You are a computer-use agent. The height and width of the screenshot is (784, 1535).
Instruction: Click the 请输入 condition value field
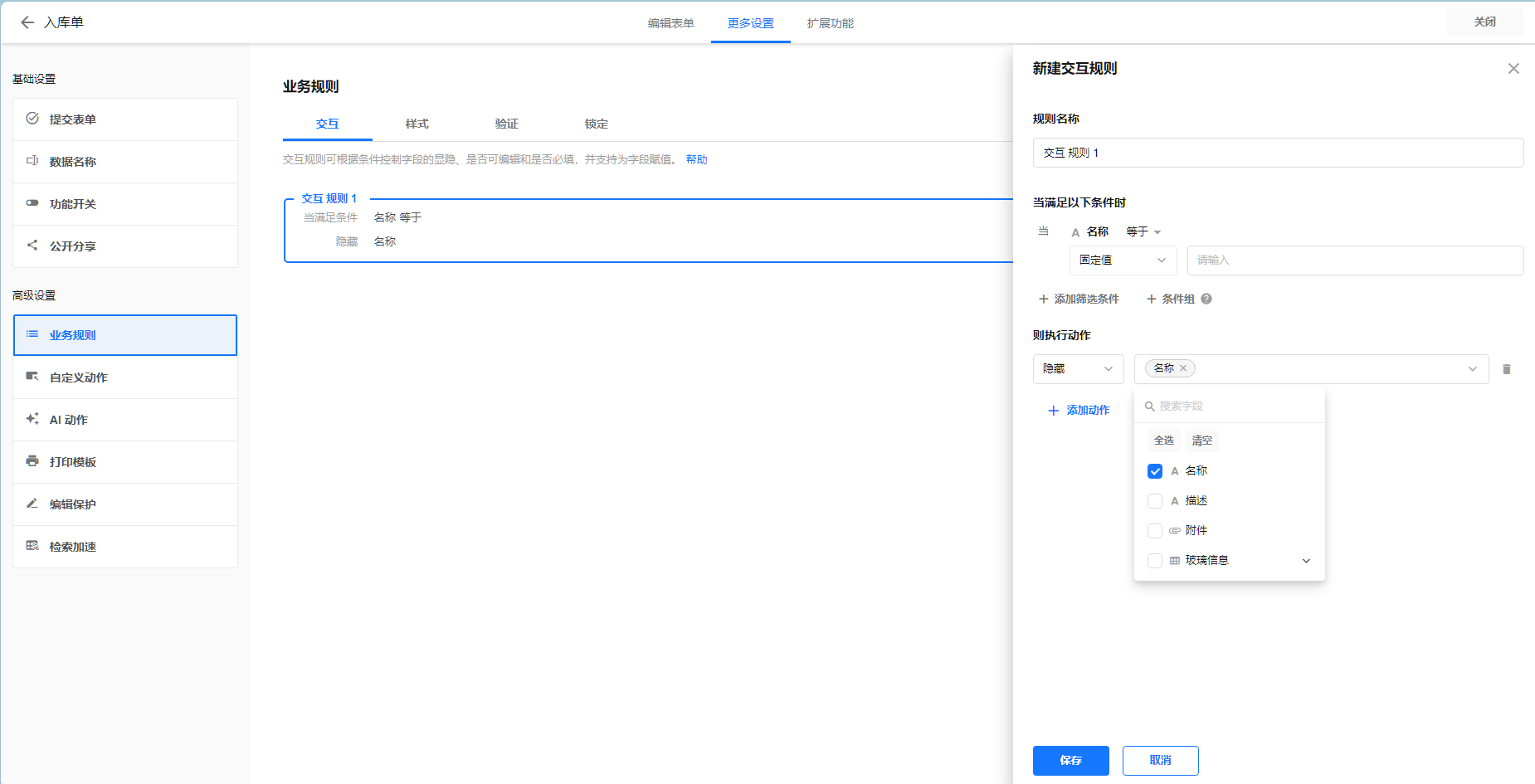1356,261
